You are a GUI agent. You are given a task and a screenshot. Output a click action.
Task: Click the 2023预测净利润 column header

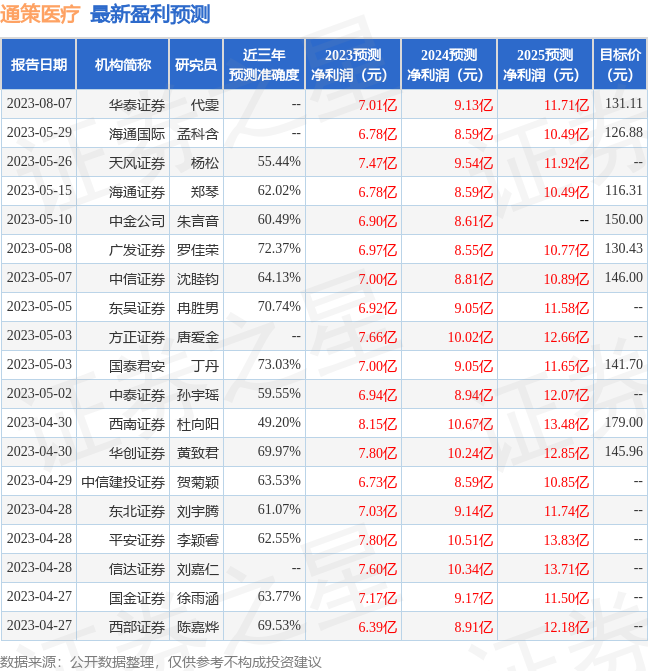(353, 65)
